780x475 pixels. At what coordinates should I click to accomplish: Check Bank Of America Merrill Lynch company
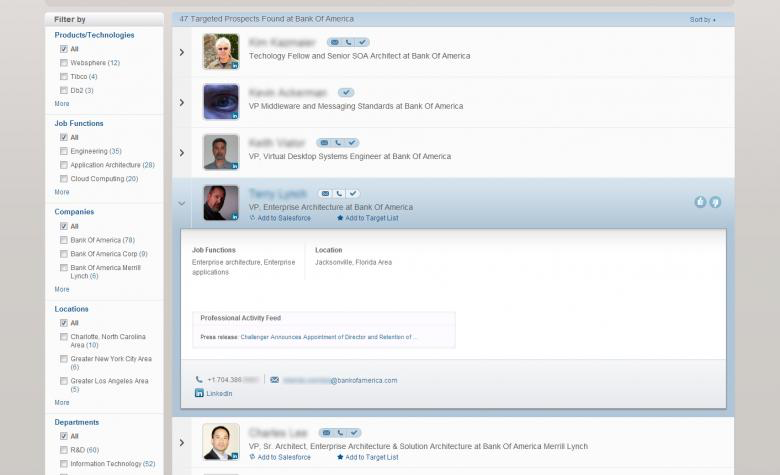[64, 268]
